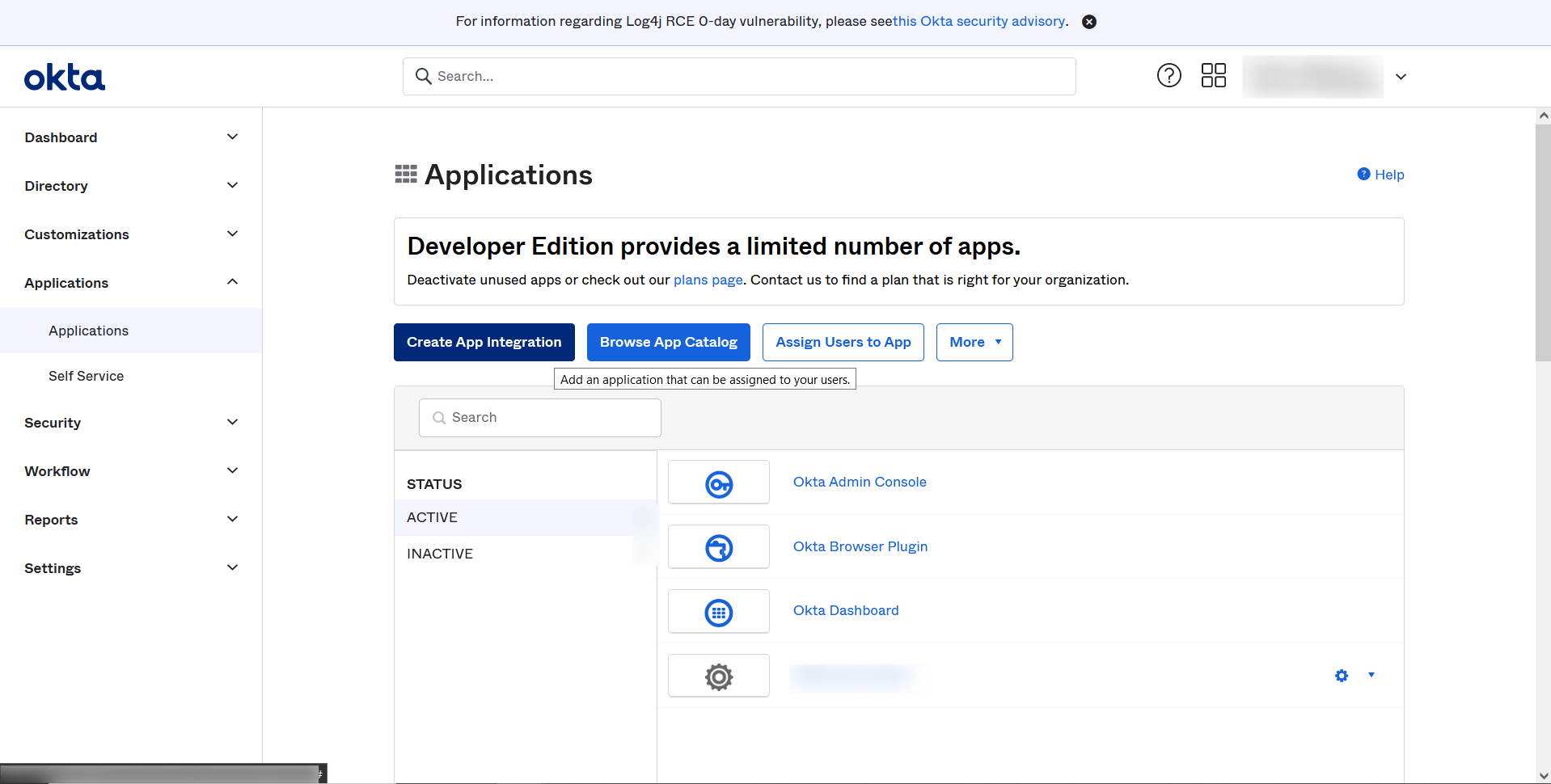Viewport: 1551px width, 784px height.
Task: Filter apps by INACTIVE status
Action: tap(440, 554)
